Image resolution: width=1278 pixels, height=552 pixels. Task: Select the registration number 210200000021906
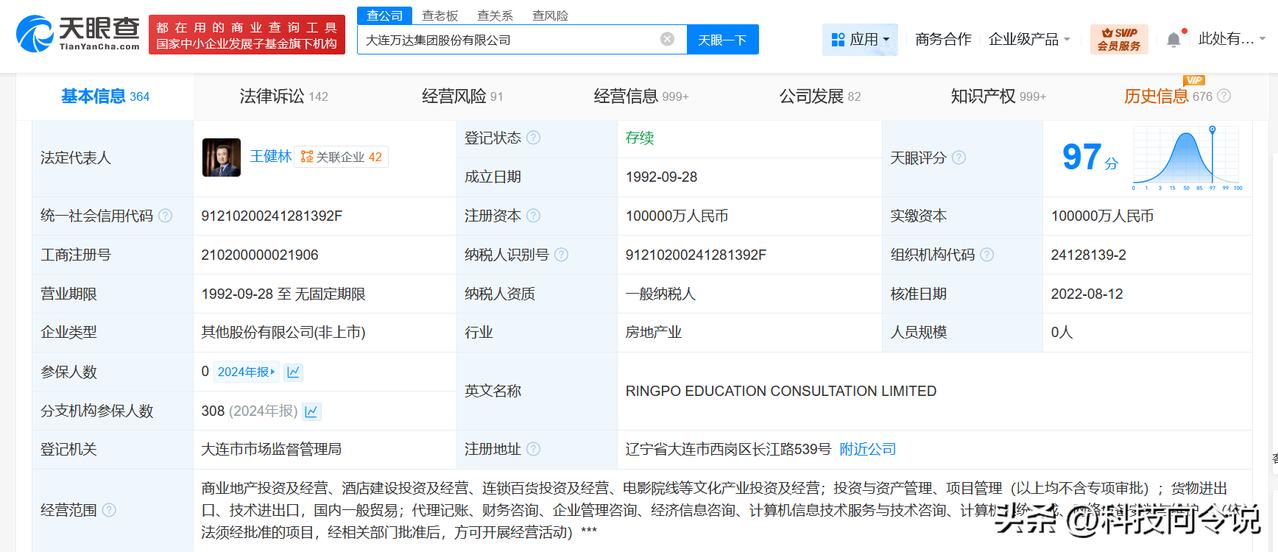pos(260,255)
